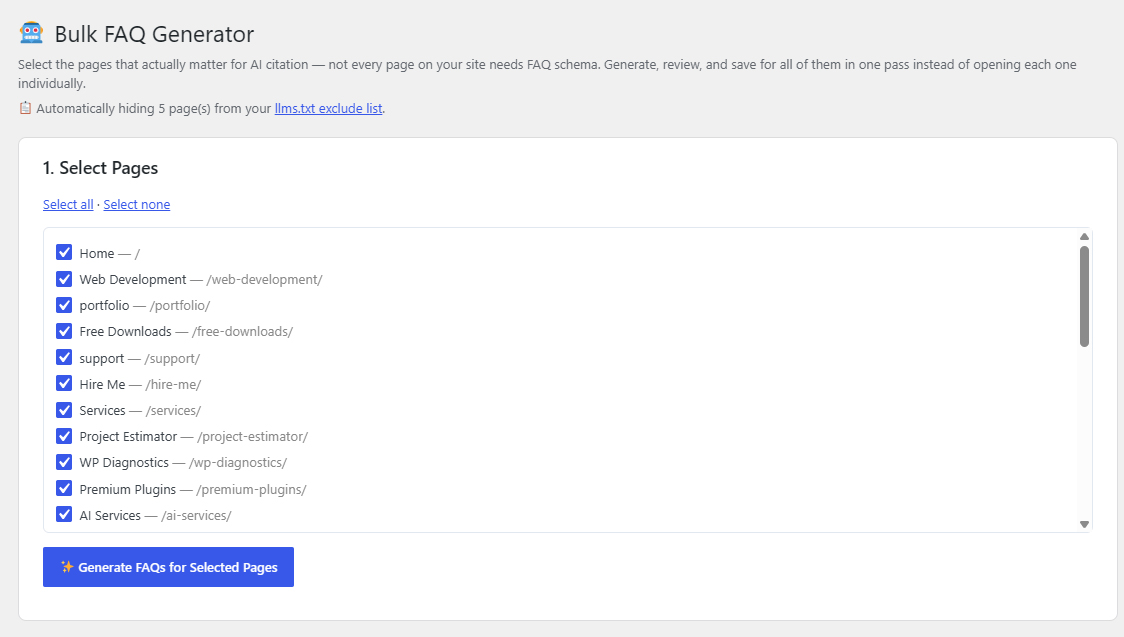
Task: Click the 'Bulk FAQ Generator' title text
Action: 154,34
